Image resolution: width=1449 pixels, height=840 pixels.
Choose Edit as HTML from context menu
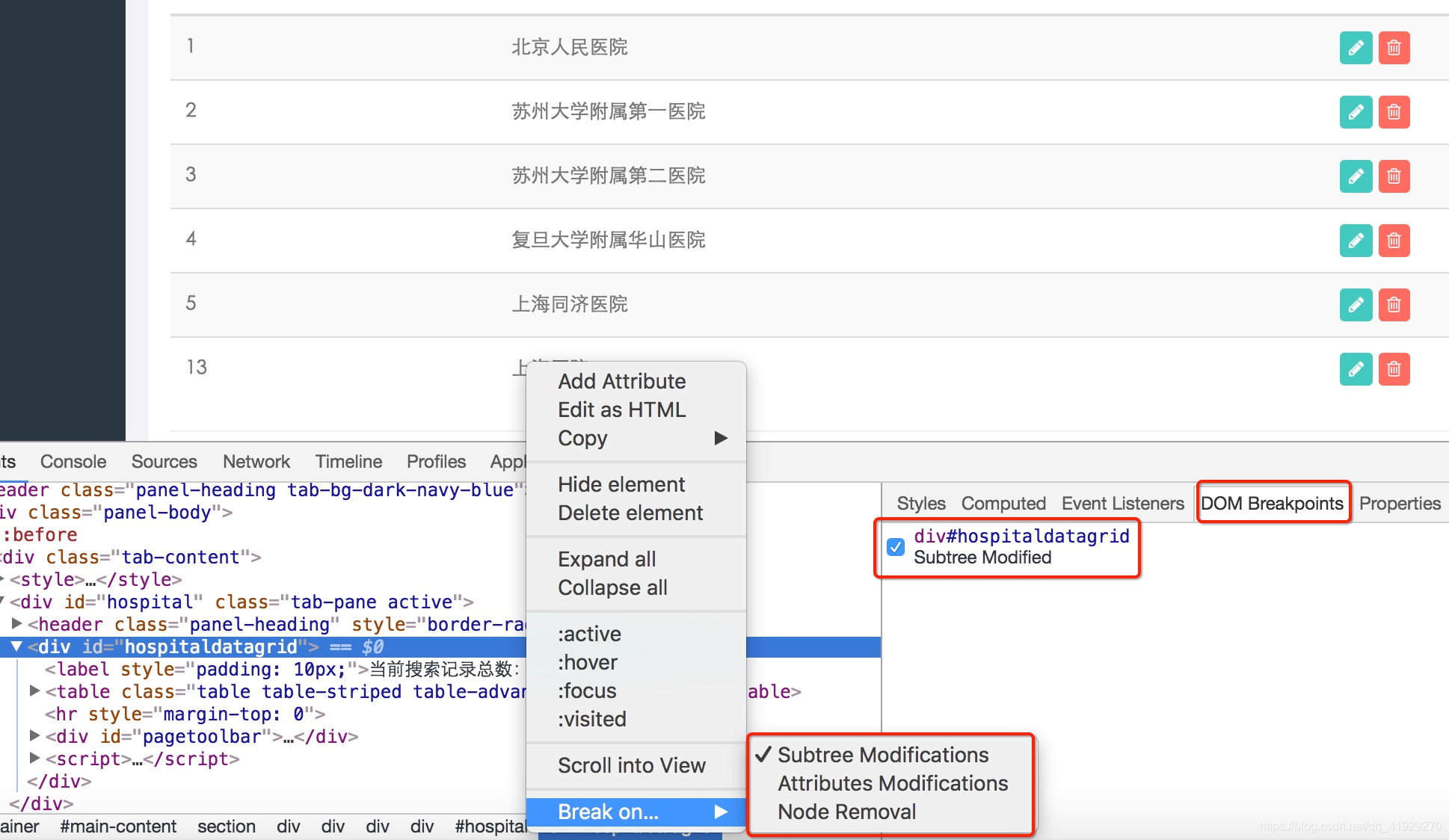click(621, 410)
